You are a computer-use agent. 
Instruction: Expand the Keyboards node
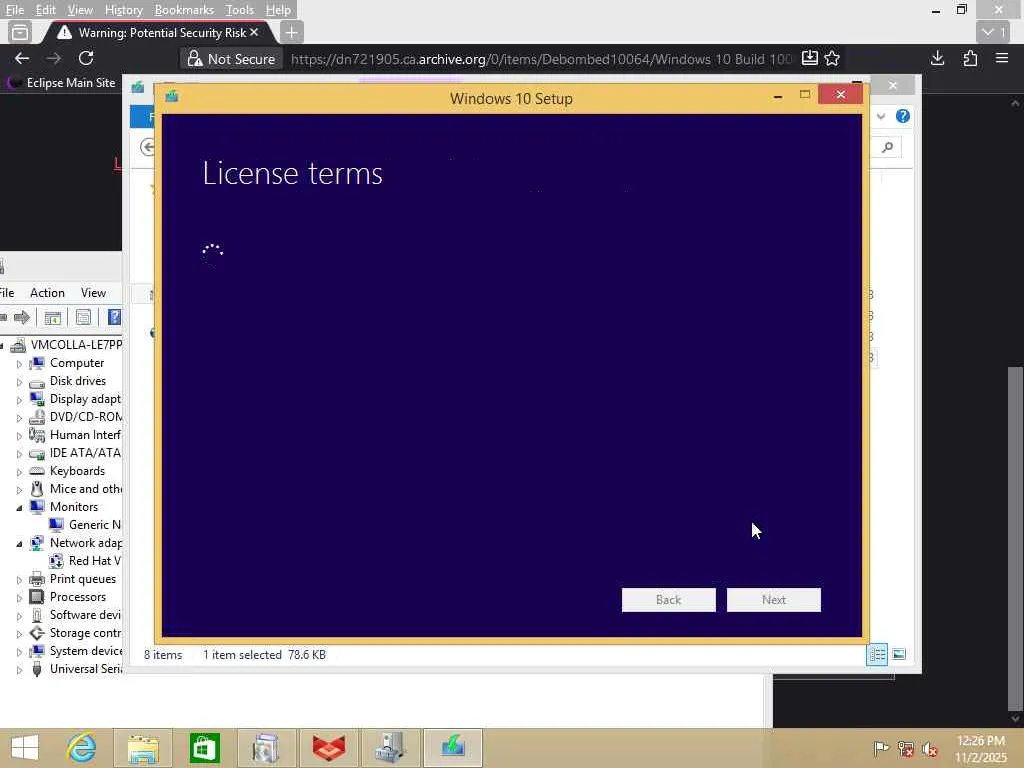(x=19, y=472)
